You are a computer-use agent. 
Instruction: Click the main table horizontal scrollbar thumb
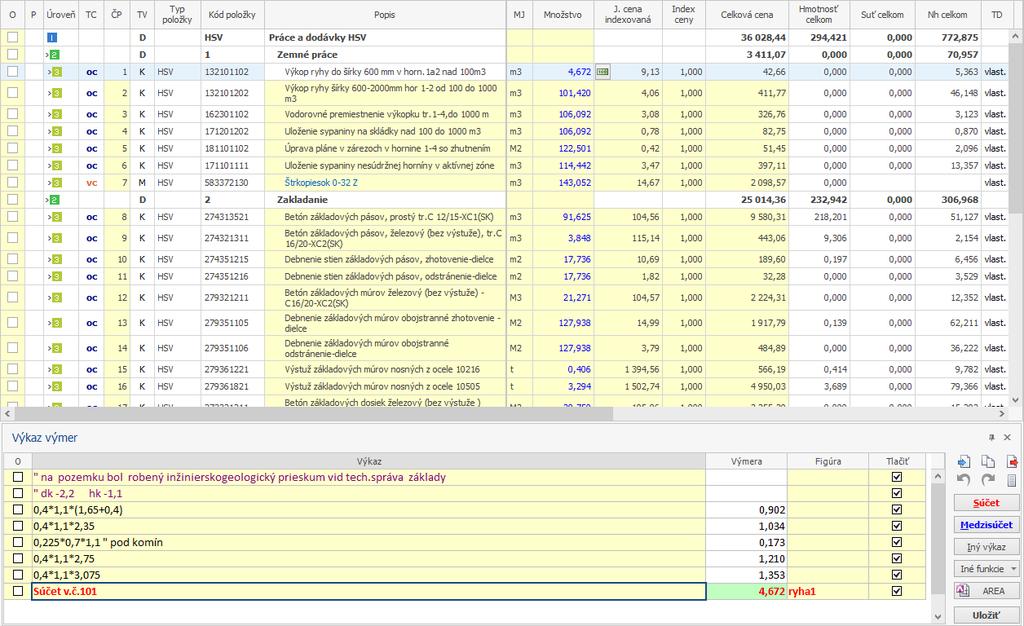(313, 414)
